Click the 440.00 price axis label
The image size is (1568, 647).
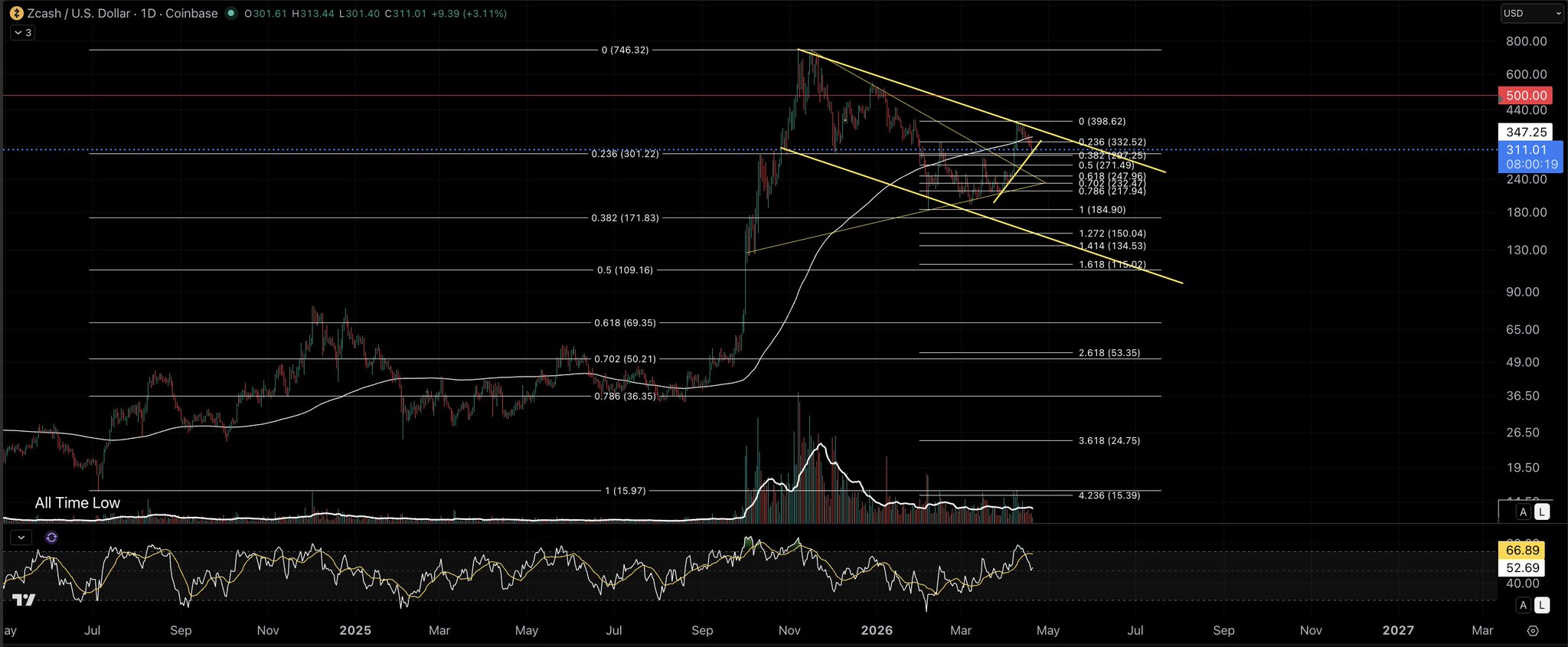[1526, 110]
